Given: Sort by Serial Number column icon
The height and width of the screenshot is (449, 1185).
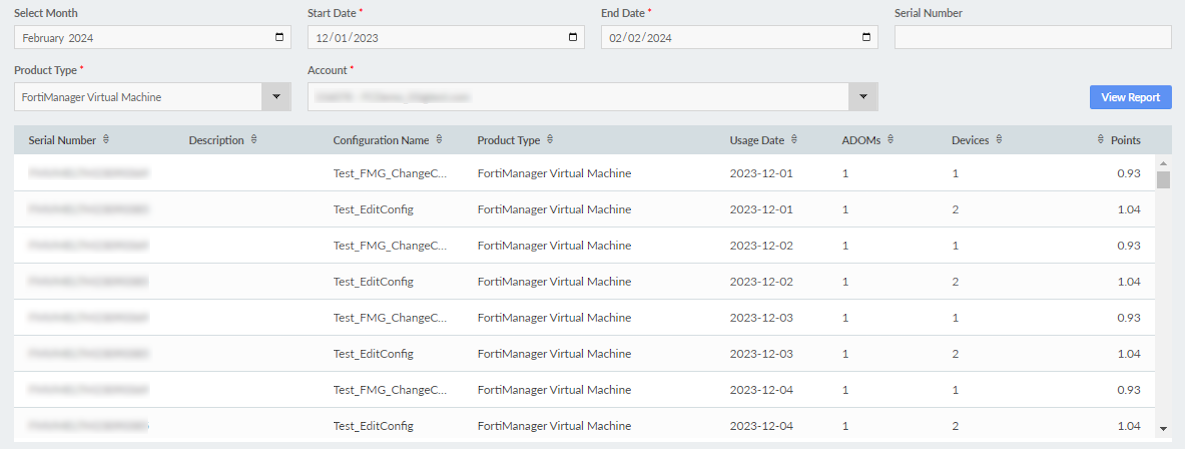Looking at the screenshot, I should pyautogui.click(x=106, y=140).
